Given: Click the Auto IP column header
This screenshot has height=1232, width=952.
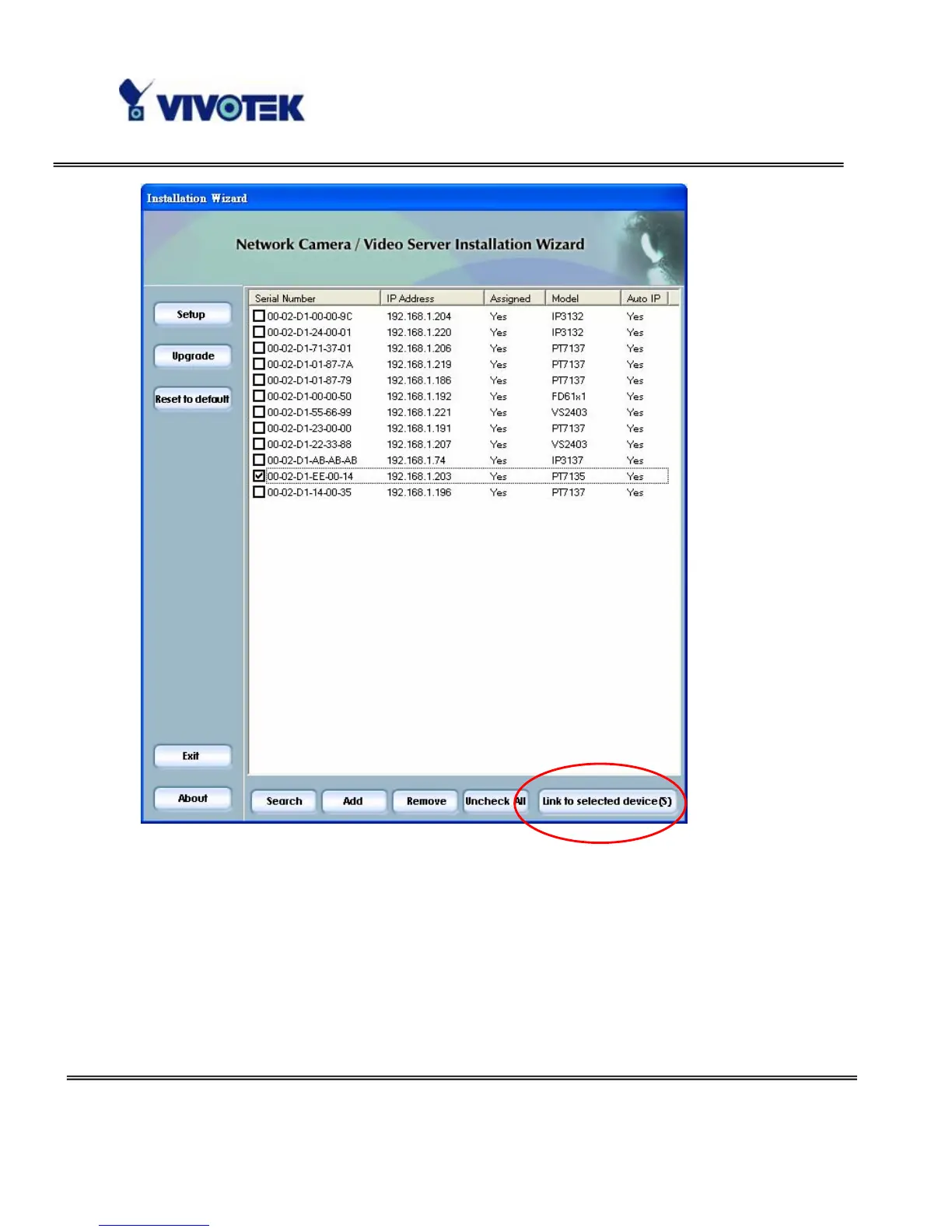Looking at the screenshot, I should (x=644, y=298).
